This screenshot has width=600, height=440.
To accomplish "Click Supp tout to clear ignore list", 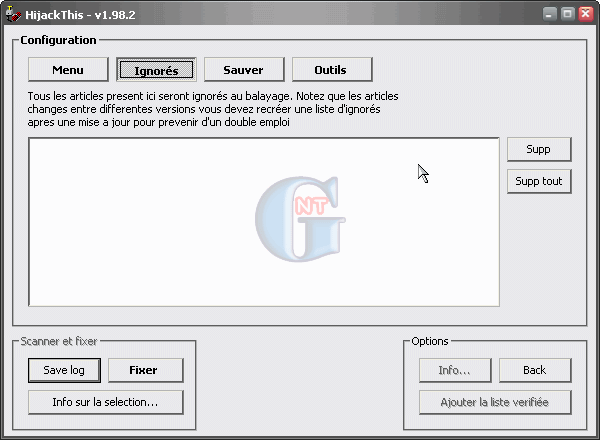I will (539, 181).
